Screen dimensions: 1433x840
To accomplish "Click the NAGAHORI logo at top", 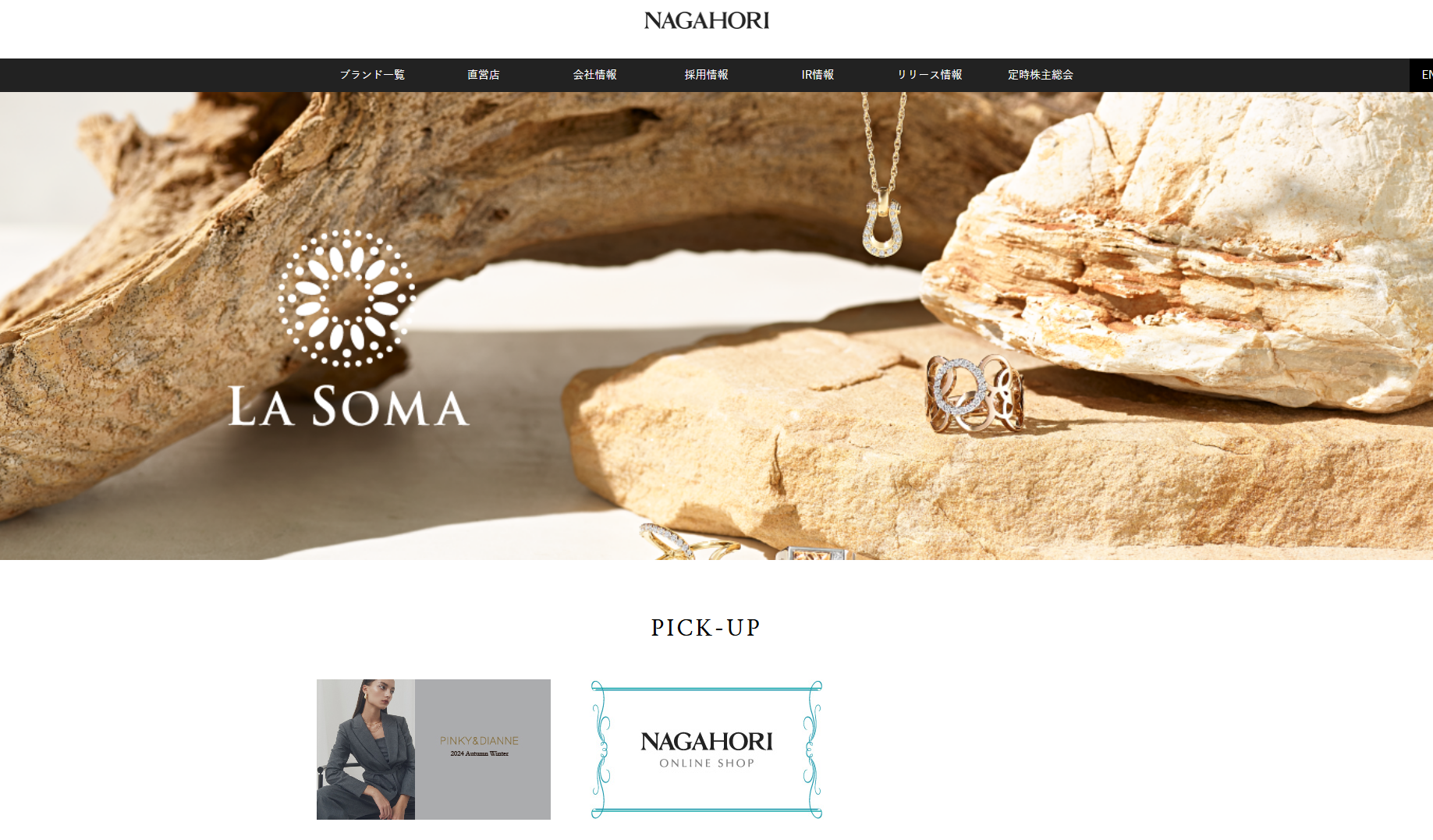I will click(x=707, y=20).
